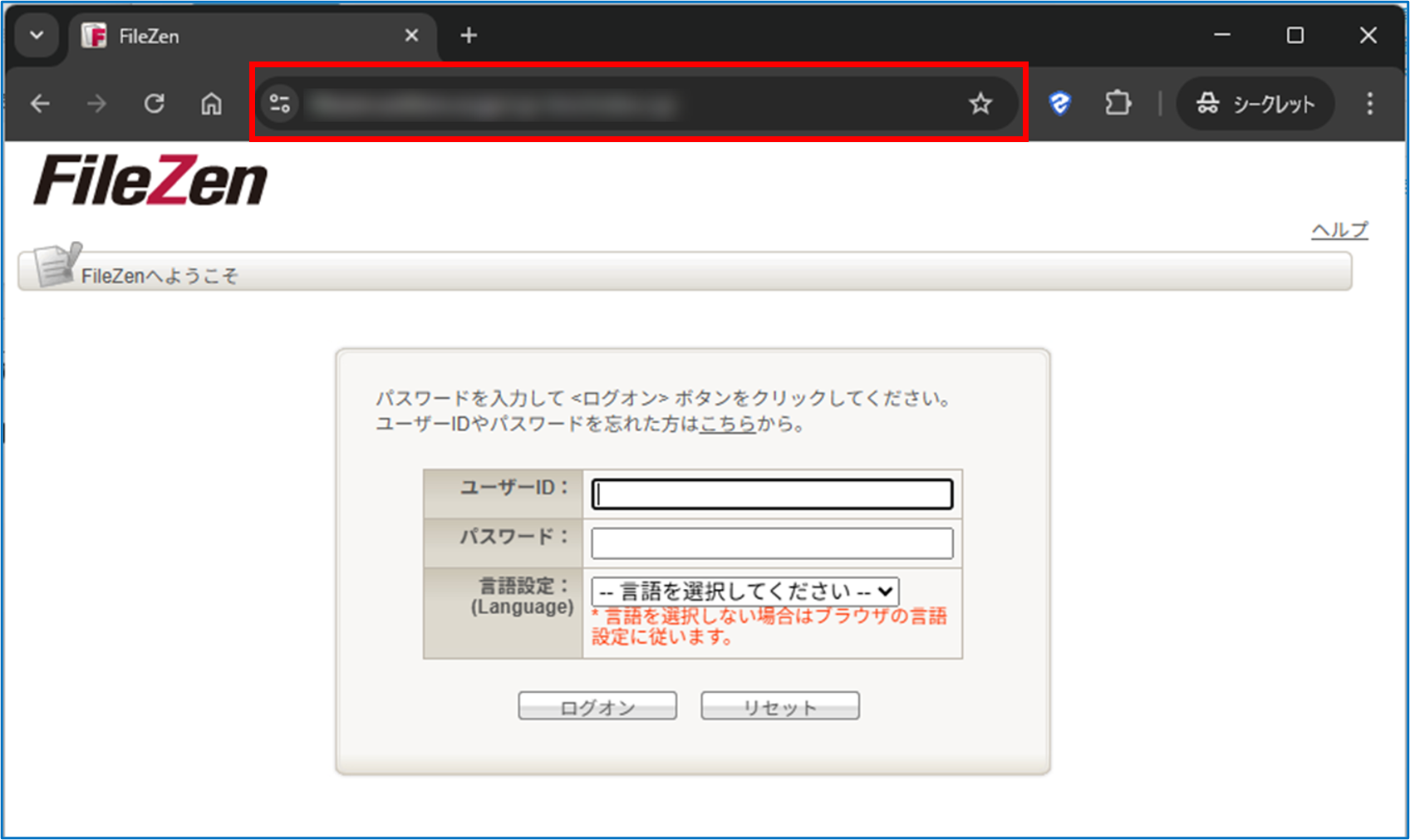The width and height of the screenshot is (1410, 840).
Task: Bookmark this page with the star icon
Action: point(980,104)
